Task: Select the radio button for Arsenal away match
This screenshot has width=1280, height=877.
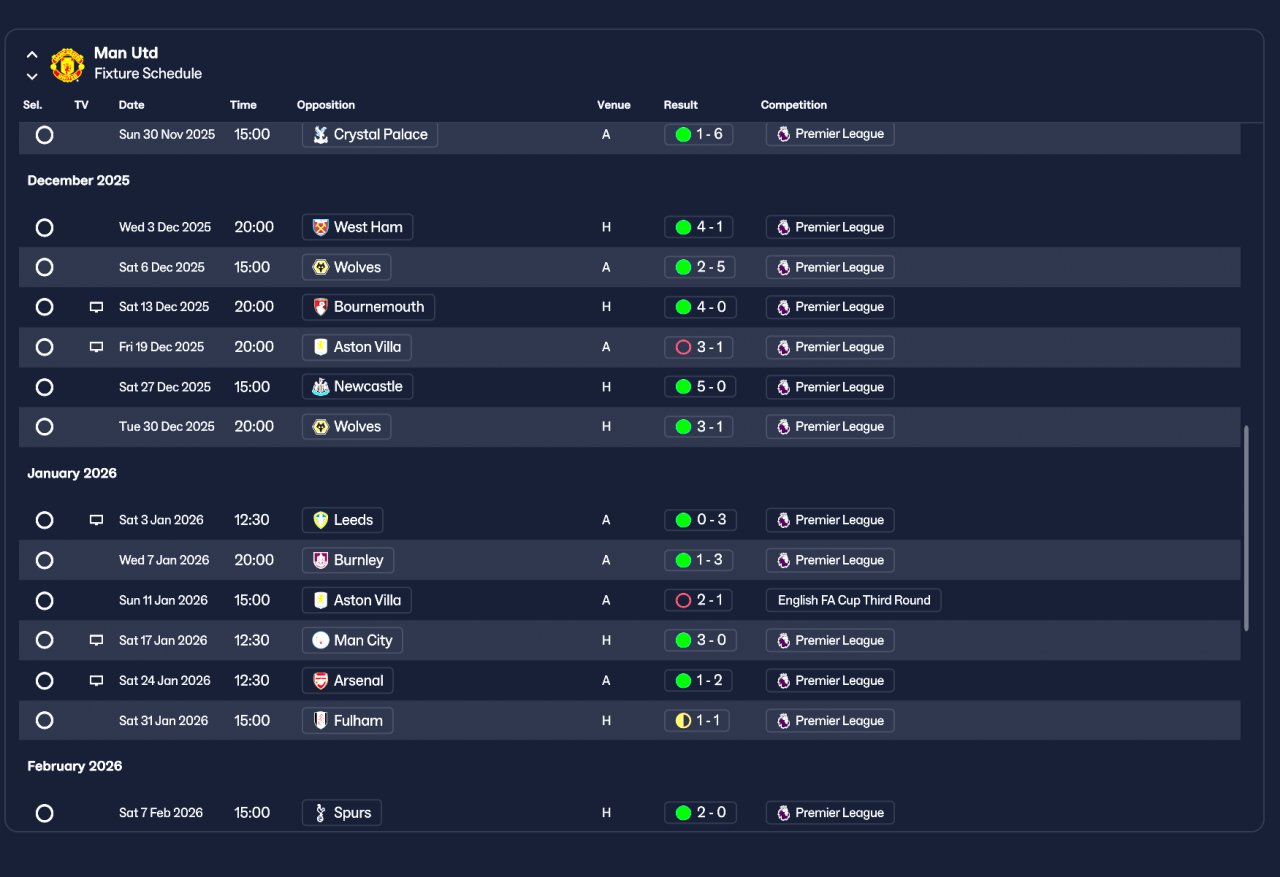Action: pyautogui.click(x=44, y=680)
